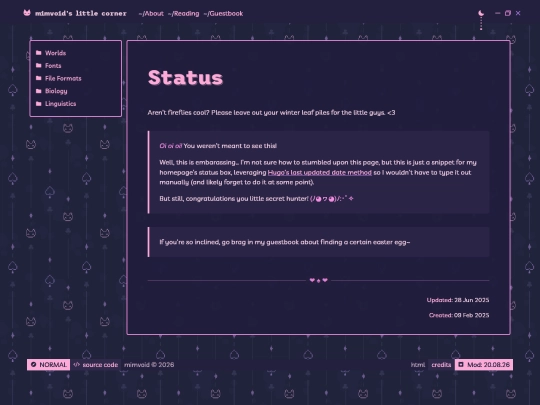Click the Status page heading
The image size is (540, 405).
pos(185,77)
